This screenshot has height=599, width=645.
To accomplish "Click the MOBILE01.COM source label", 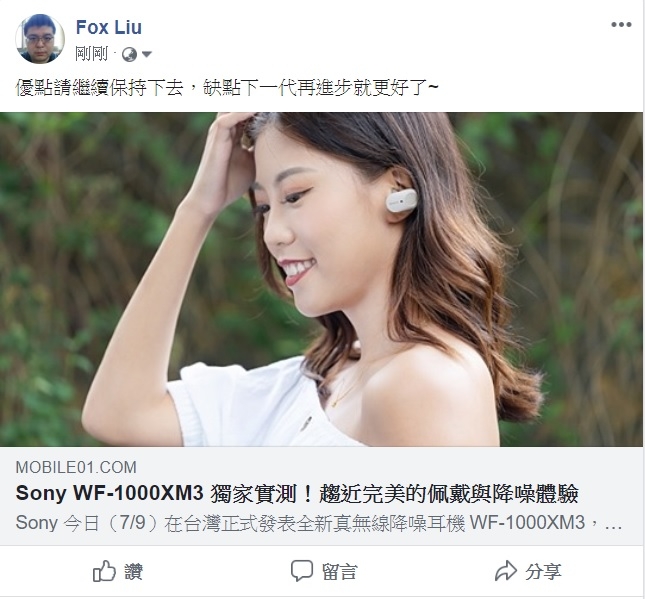I will (x=76, y=467).
